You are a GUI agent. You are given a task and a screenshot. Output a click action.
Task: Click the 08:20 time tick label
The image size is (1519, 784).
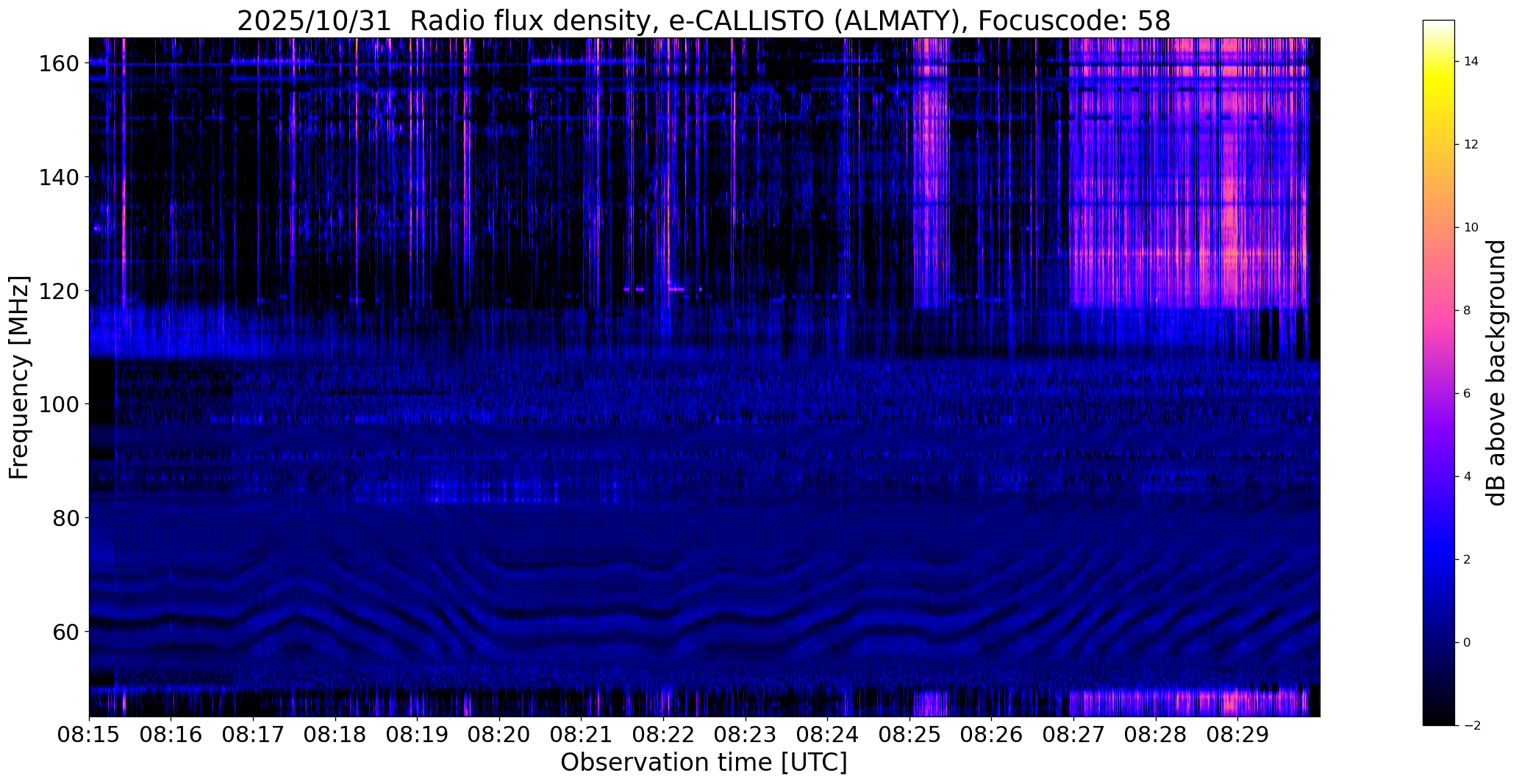(499, 735)
